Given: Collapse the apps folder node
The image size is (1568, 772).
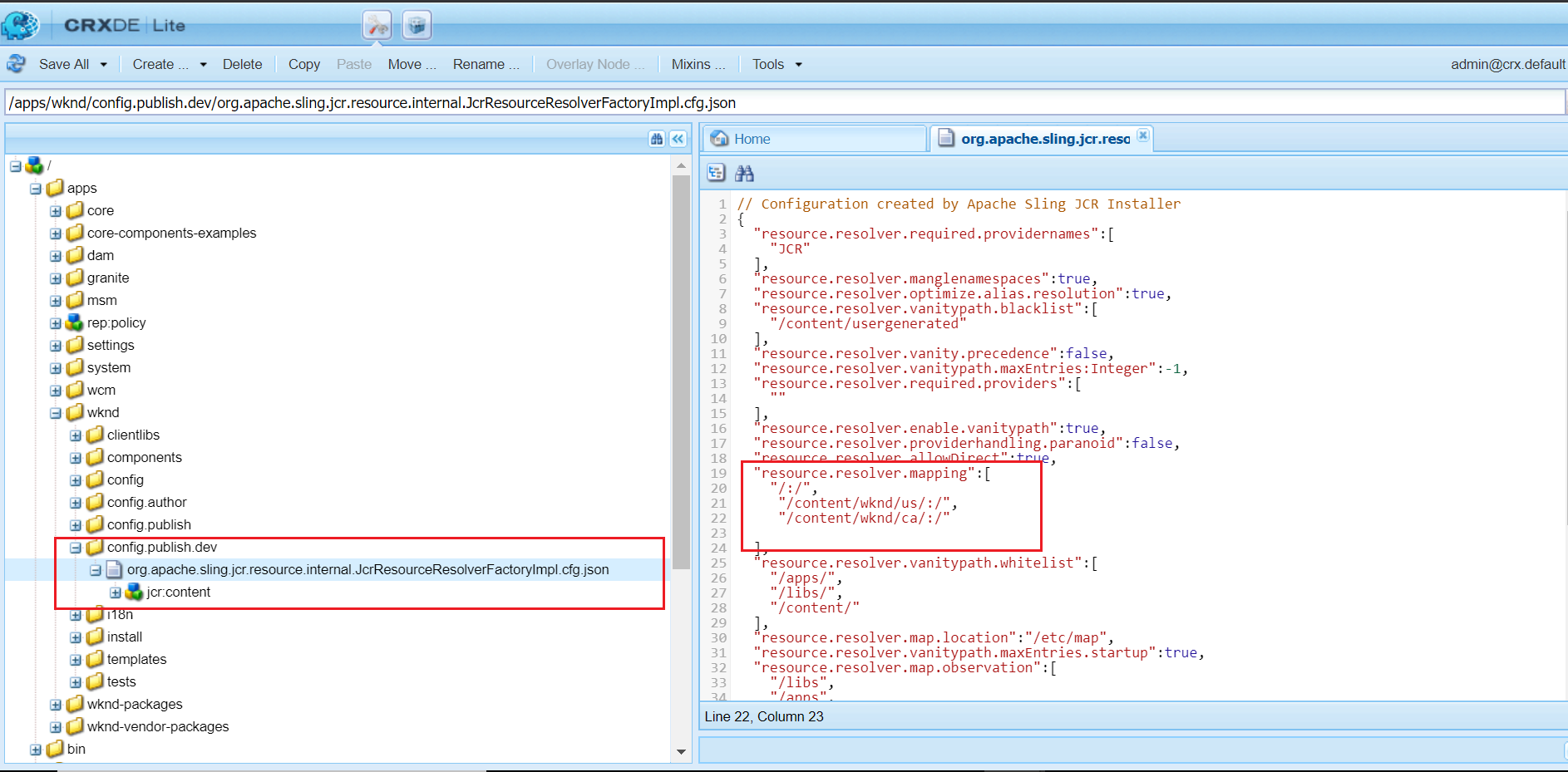Looking at the screenshot, I should coord(36,189).
